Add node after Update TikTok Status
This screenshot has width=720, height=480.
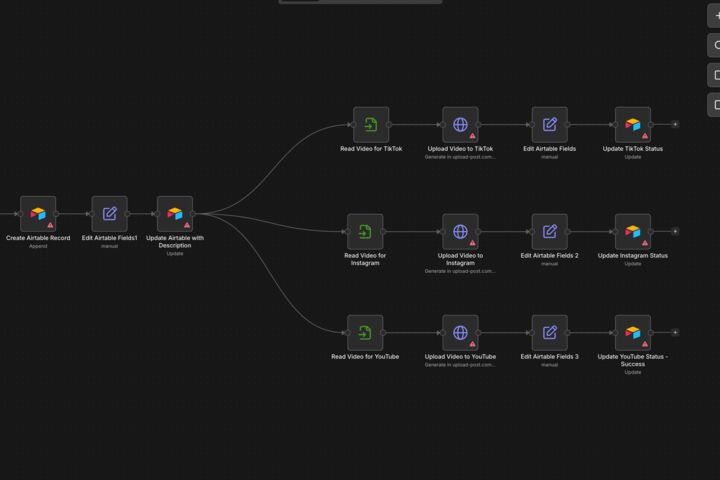(675, 124)
